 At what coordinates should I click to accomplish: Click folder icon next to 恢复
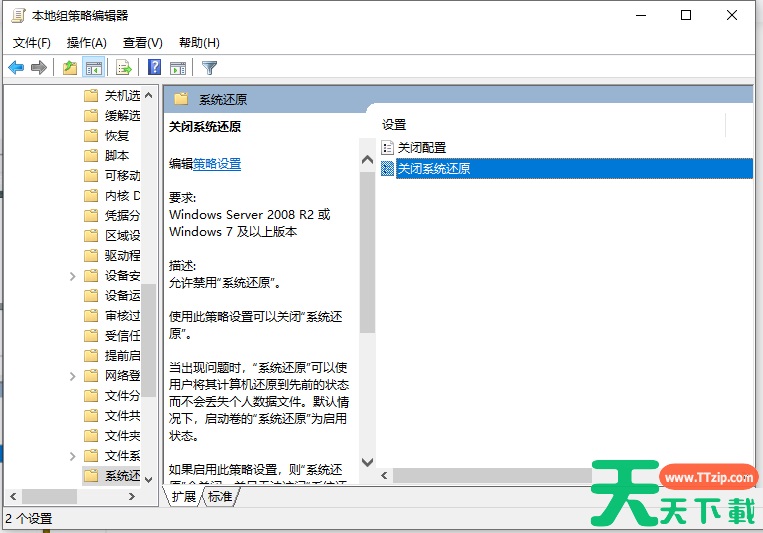[x=91, y=135]
